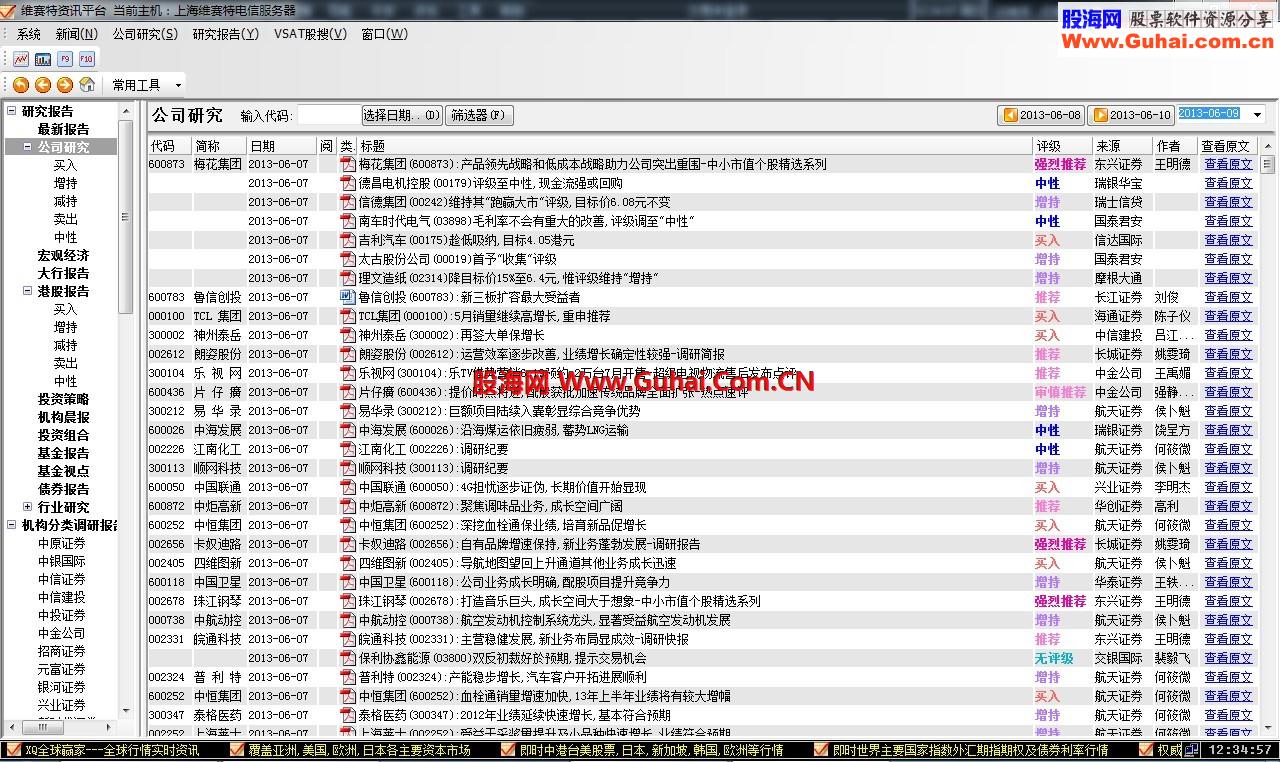Open the PDF icon for 吉利汽车 report
The height and width of the screenshot is (762, 1280).
(x=347, y=240)
